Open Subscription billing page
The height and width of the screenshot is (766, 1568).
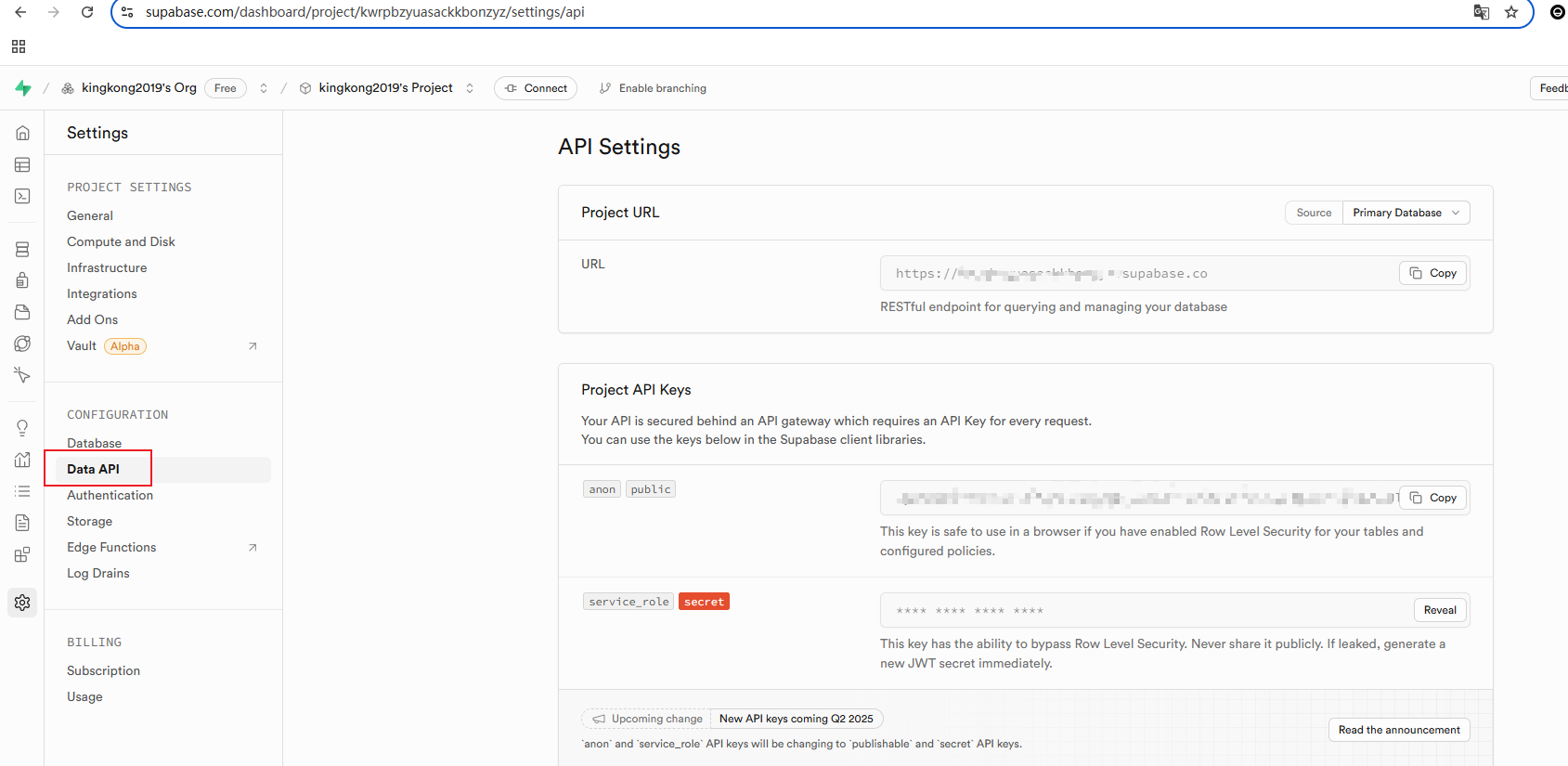pos(103,670)
